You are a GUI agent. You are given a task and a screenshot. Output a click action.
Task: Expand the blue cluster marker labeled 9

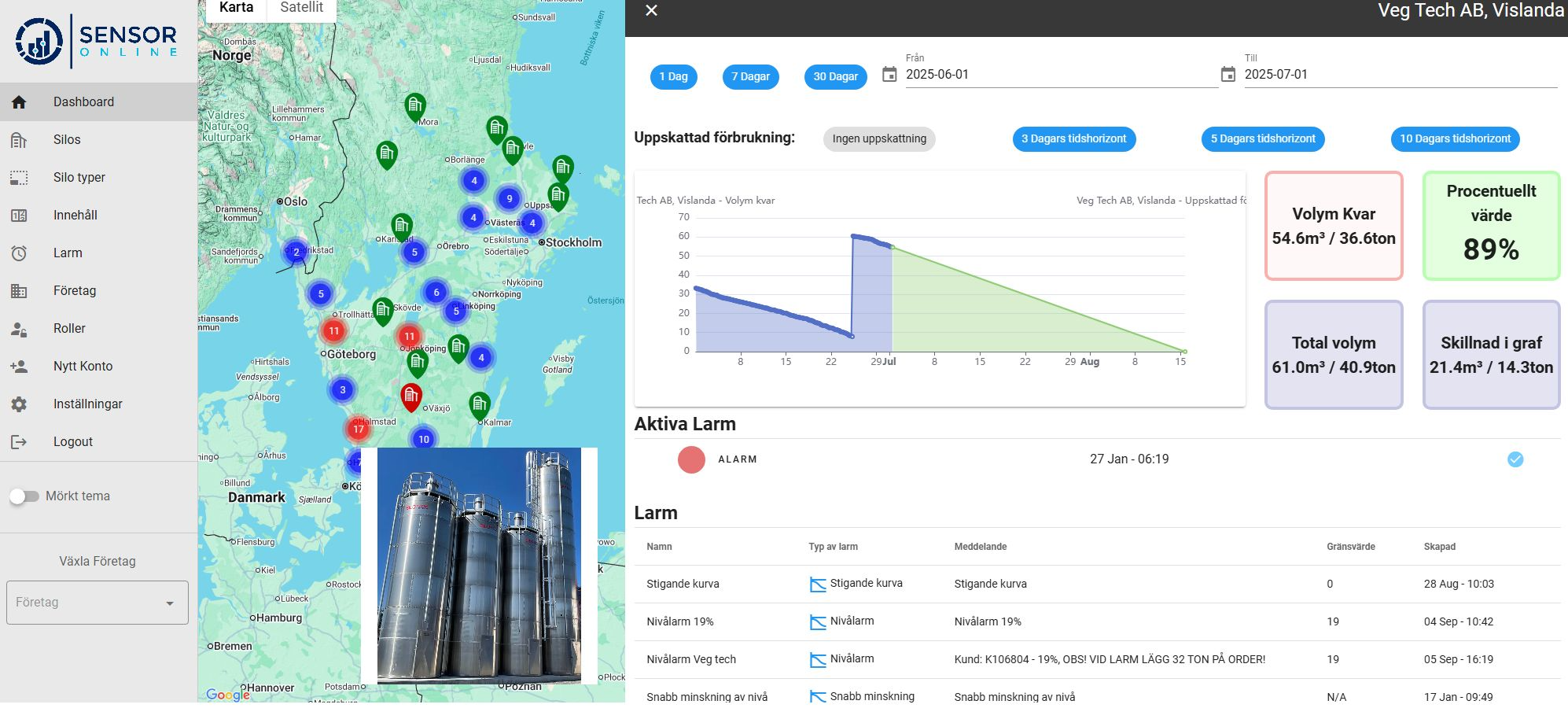pos(510,198)
